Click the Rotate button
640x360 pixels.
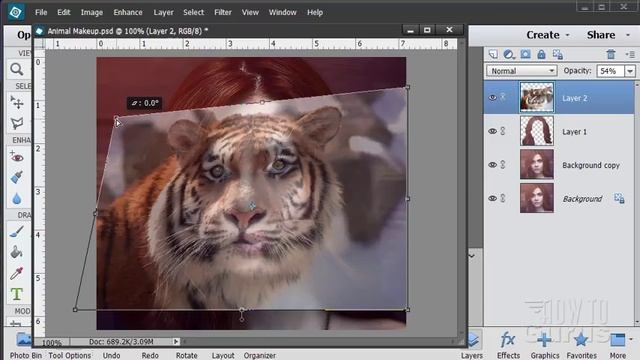pyautogui.click(x=187, y=355)
